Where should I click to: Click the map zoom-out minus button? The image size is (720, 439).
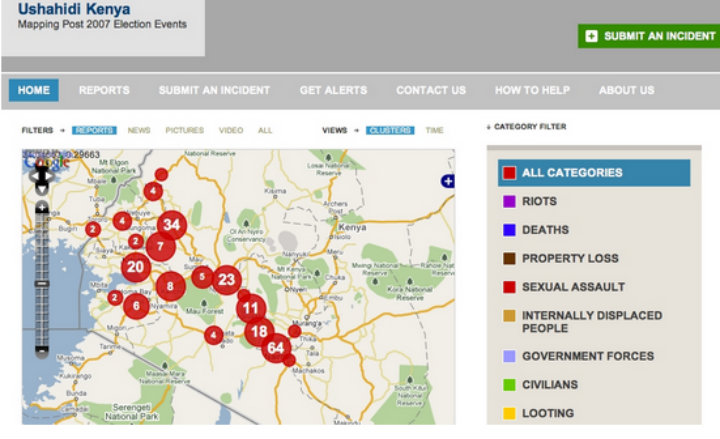click(42, 351)
